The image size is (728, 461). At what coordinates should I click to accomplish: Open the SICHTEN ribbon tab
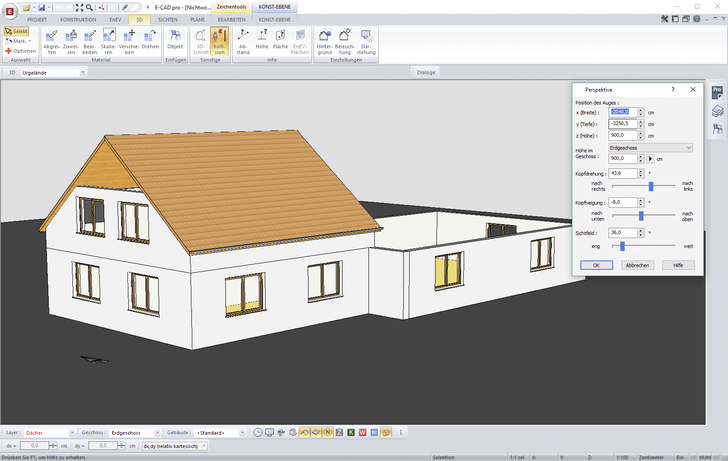pyautogui.click(x=168, y=19)
